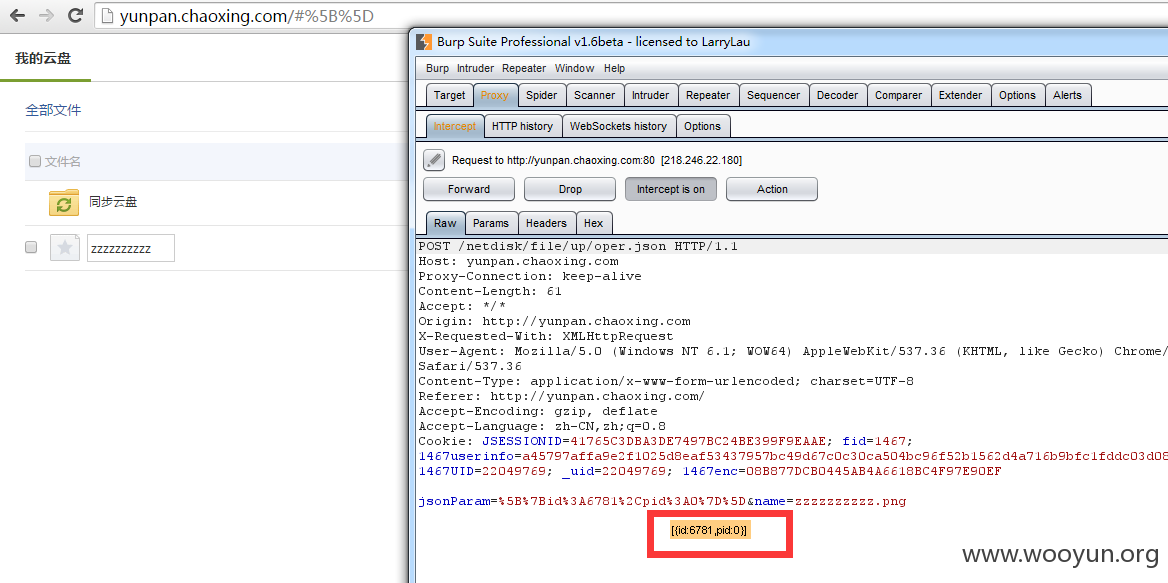Select the Params request view tab
This screenshot has width=1168, height=583.
tap(491, 223)
